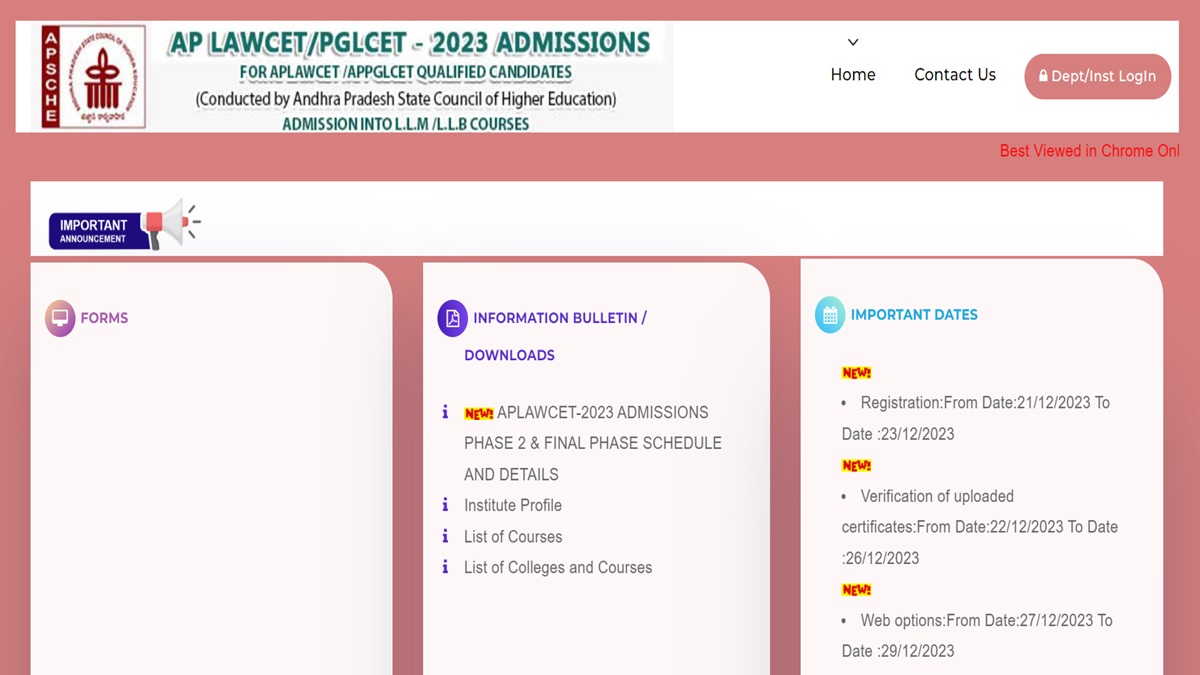Click the INFORMATION BULLETIN / DOWNLOADS heading

click(x=555, y=336)
